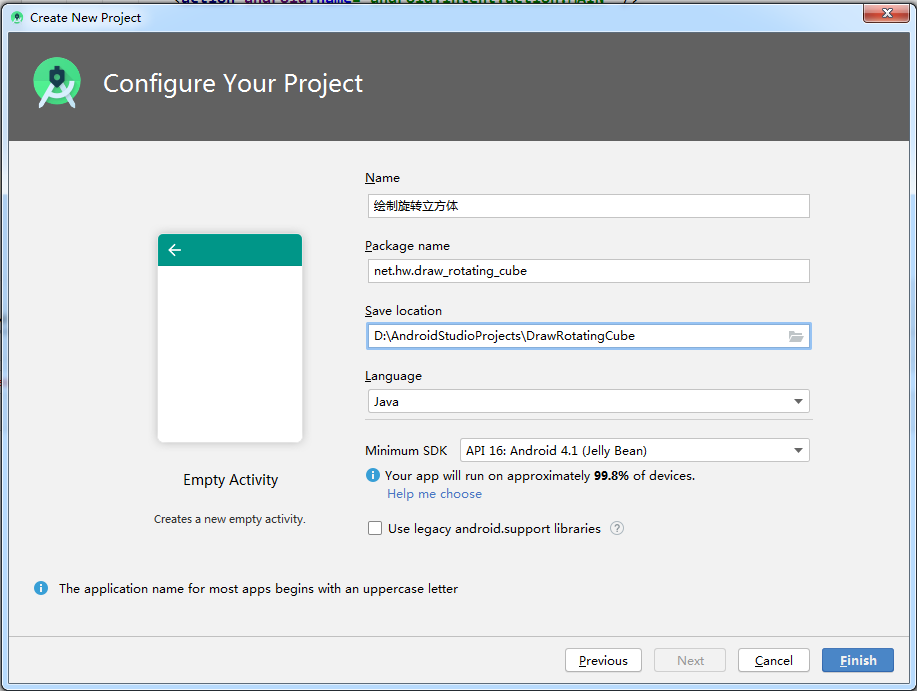Viewport: 917px width, 691px height.
Task: Click the 'Creates a new empty activity.' description
Action: 230,519
